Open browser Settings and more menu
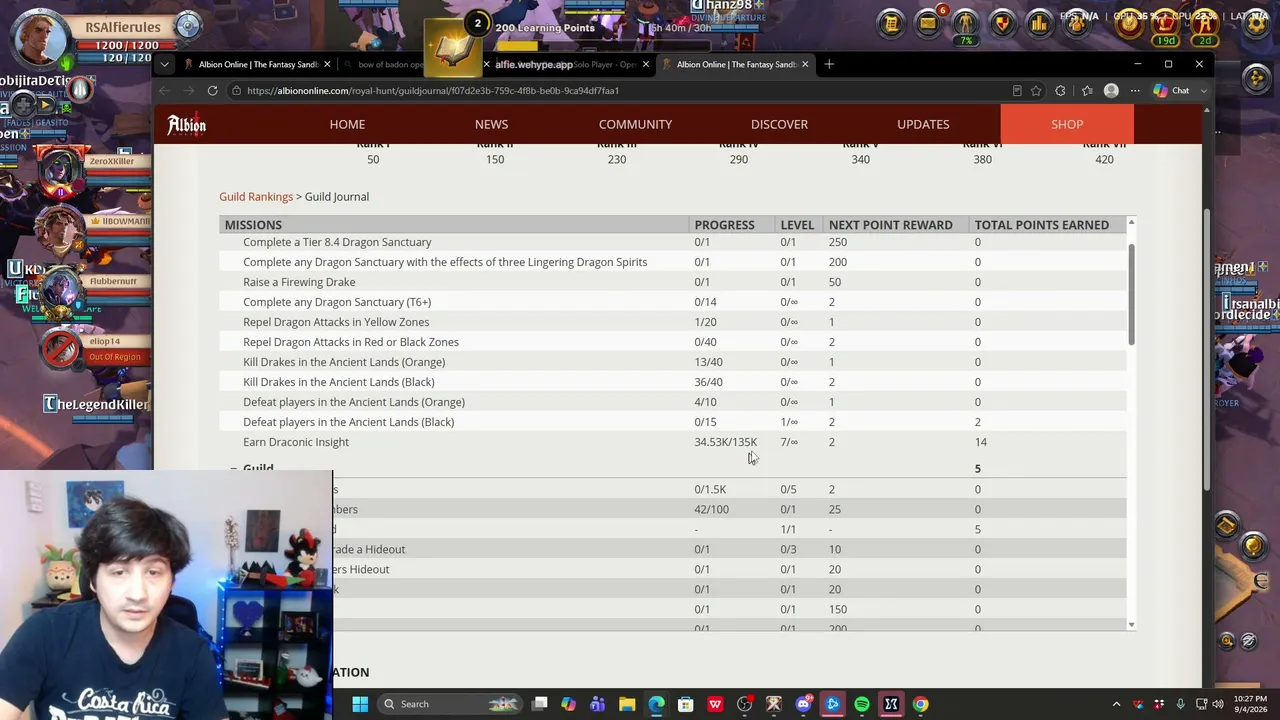This screenshot has width=1280, height=720. tap(1135, 90)
